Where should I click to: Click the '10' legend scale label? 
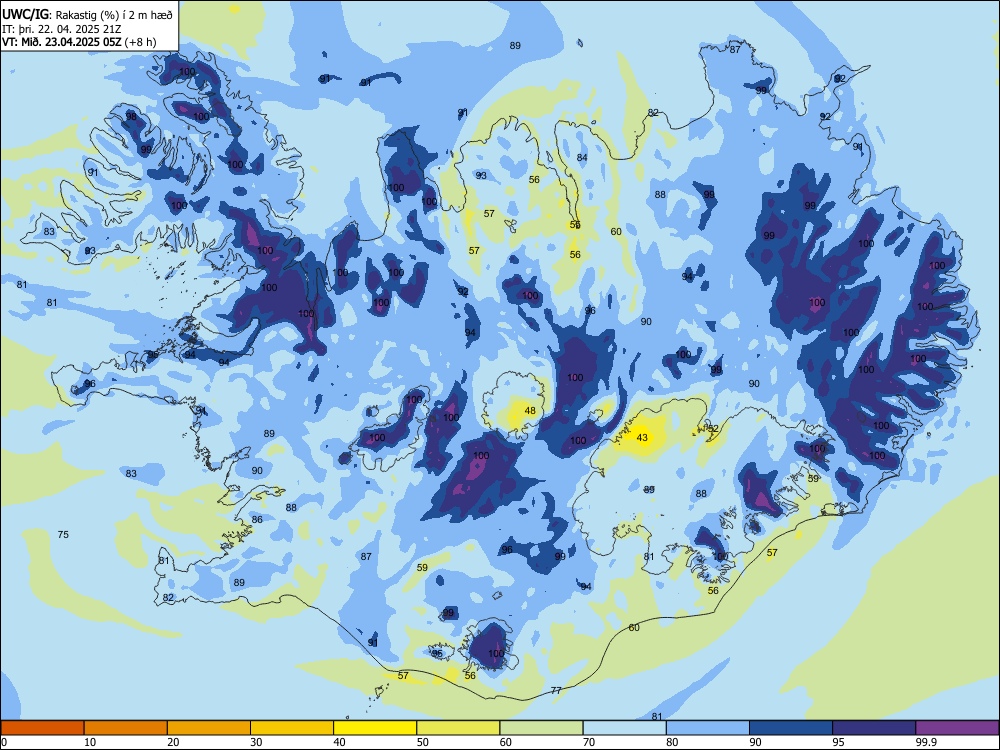tap(90, 742)
